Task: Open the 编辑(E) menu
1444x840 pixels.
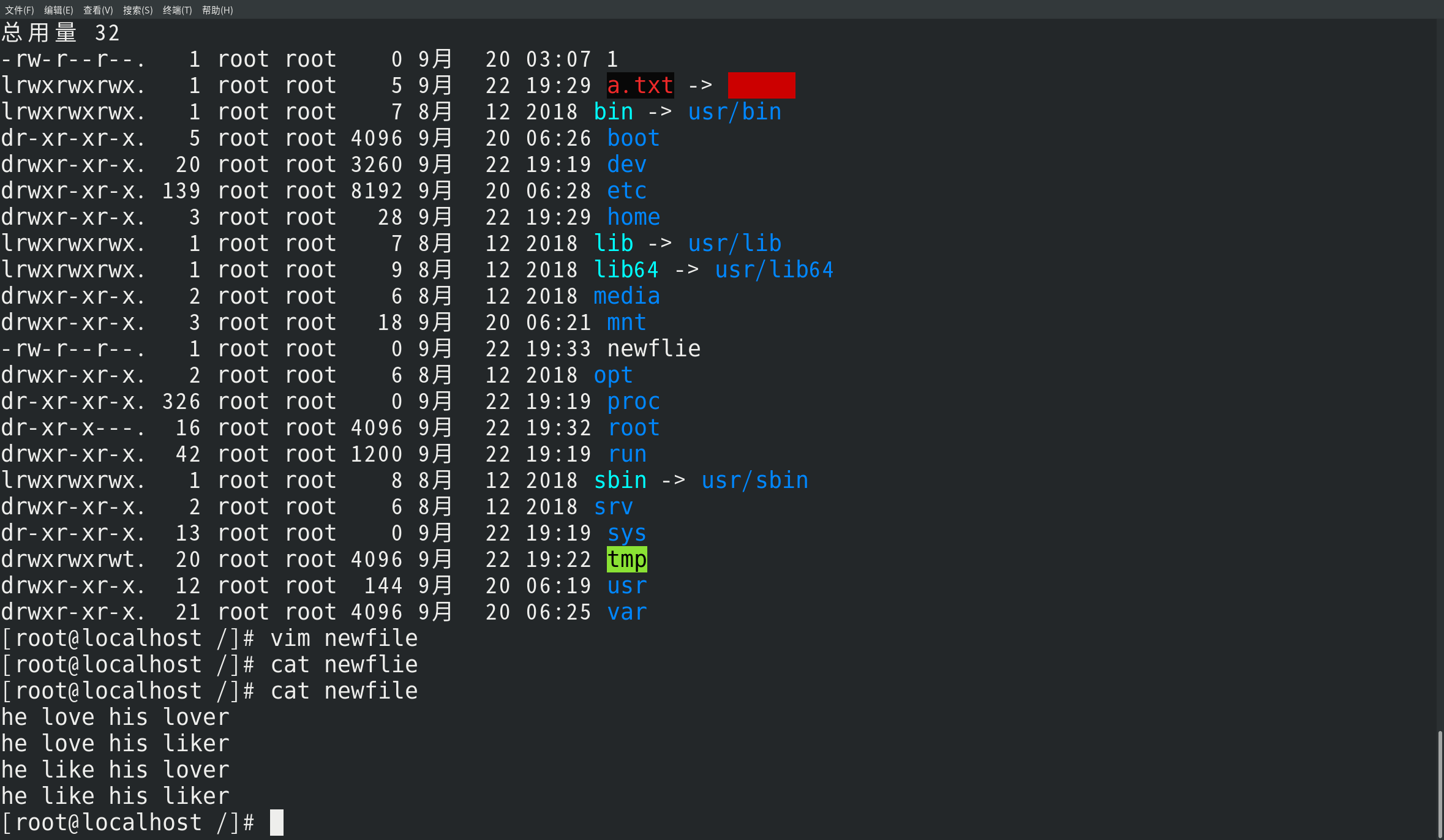Action: tap(58, 10)
